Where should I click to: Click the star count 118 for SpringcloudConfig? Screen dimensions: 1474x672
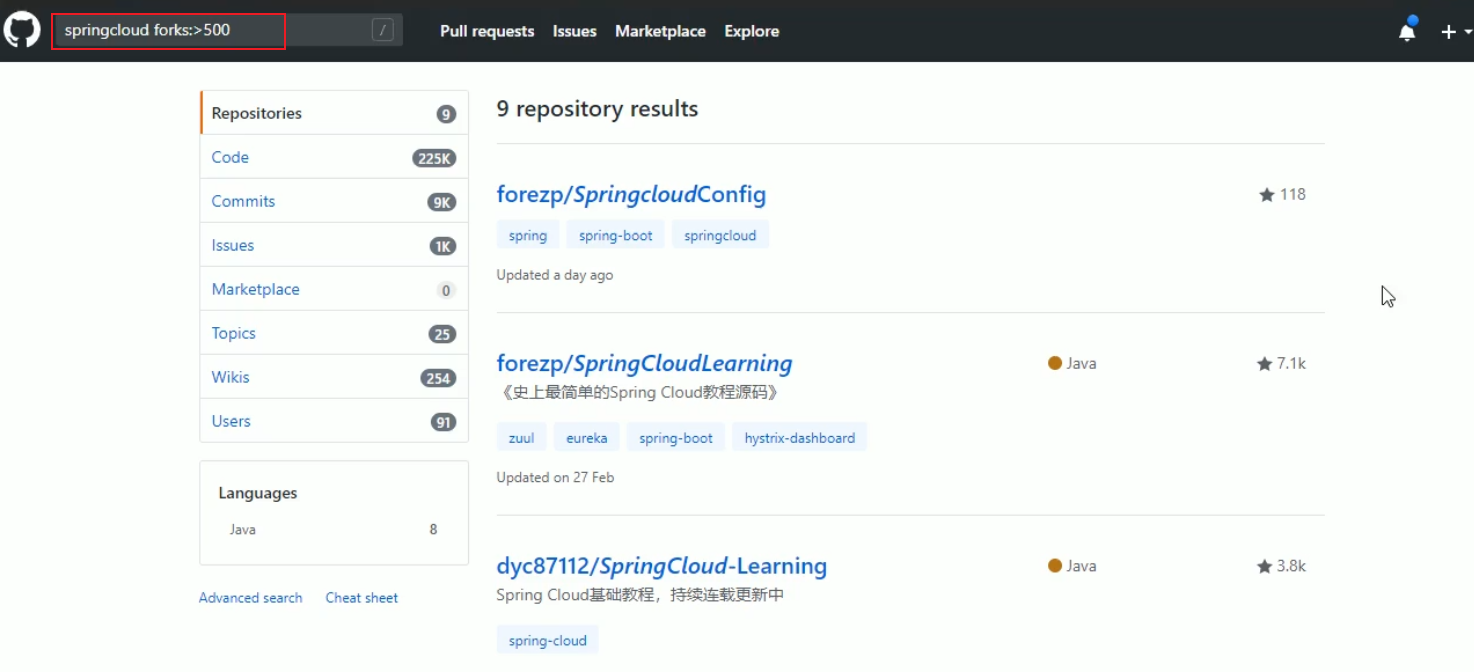pos(1282,194)
